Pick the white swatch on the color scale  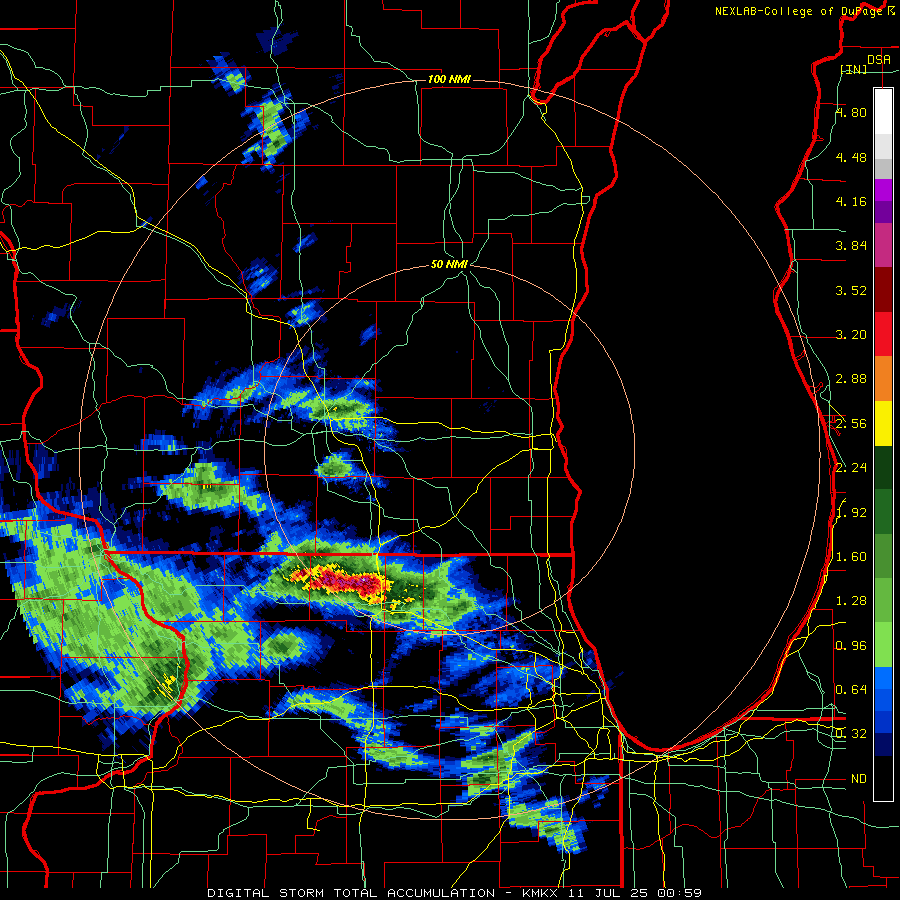pos(883,111)
